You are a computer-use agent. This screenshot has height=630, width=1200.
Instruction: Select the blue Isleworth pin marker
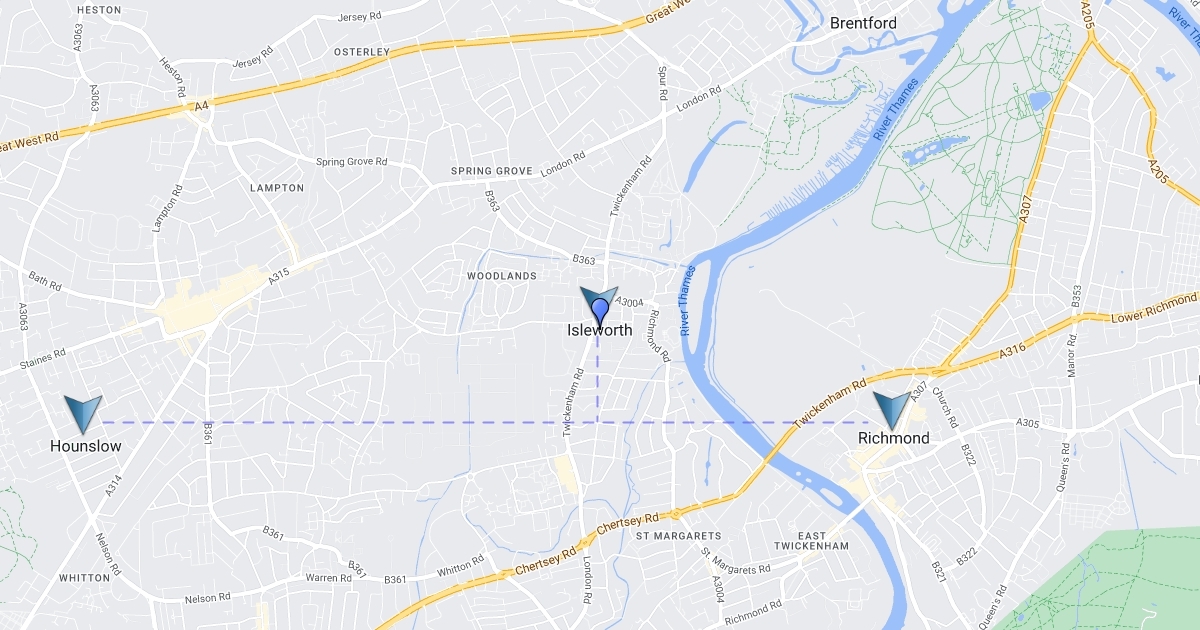[x=600, y=311]
